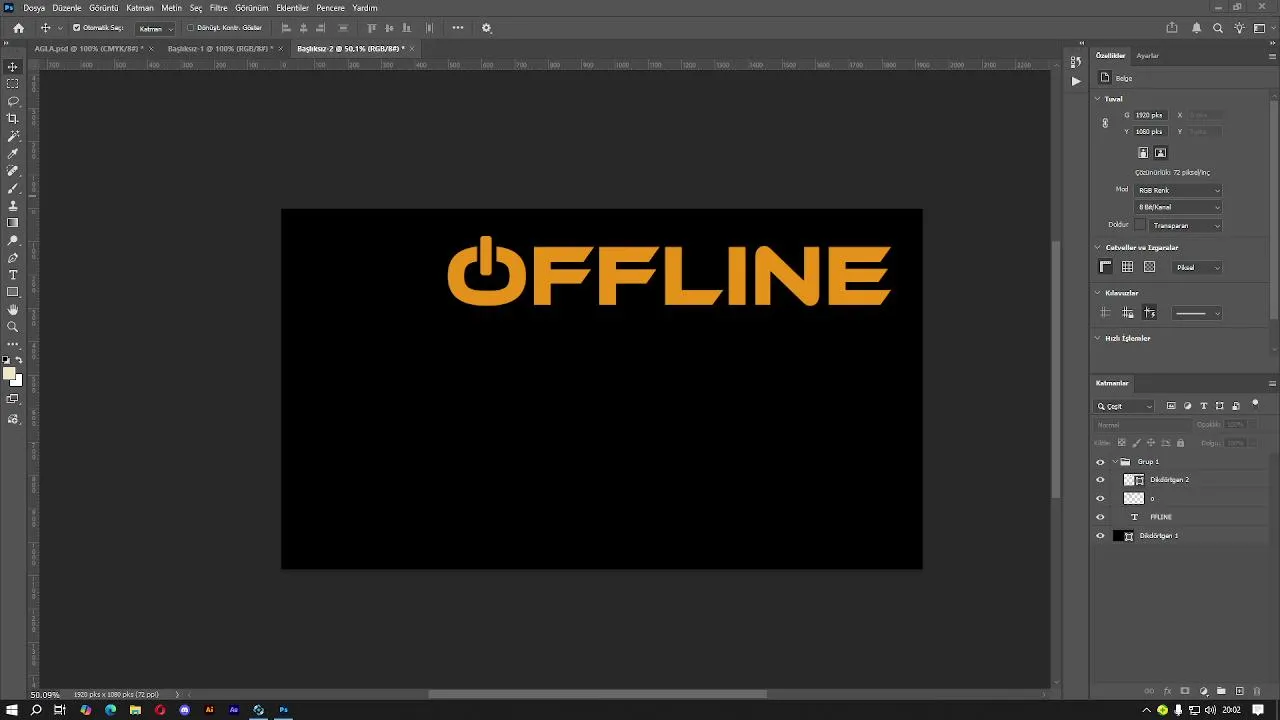Collapse the Grup 1 folder arrow

[x=1115, y=462]
